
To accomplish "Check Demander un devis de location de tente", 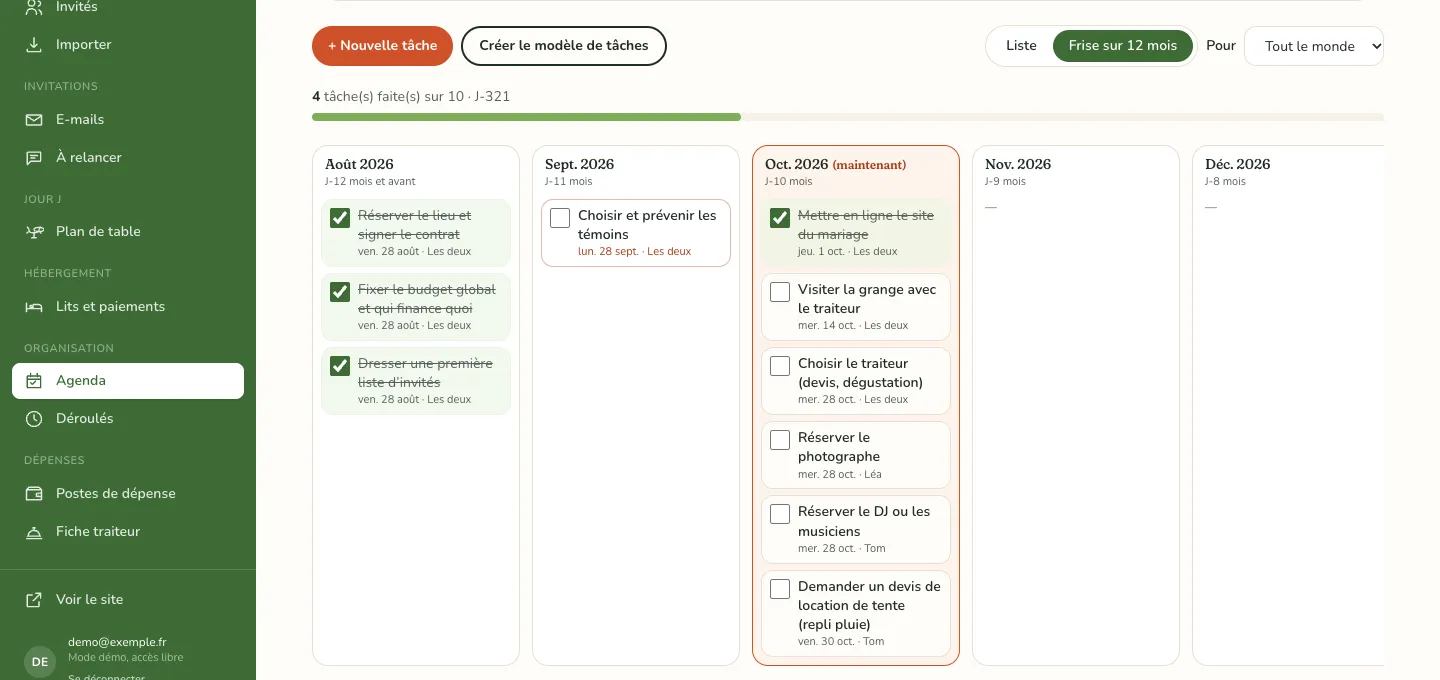I will pyautogui.click(x=780, y=588).
